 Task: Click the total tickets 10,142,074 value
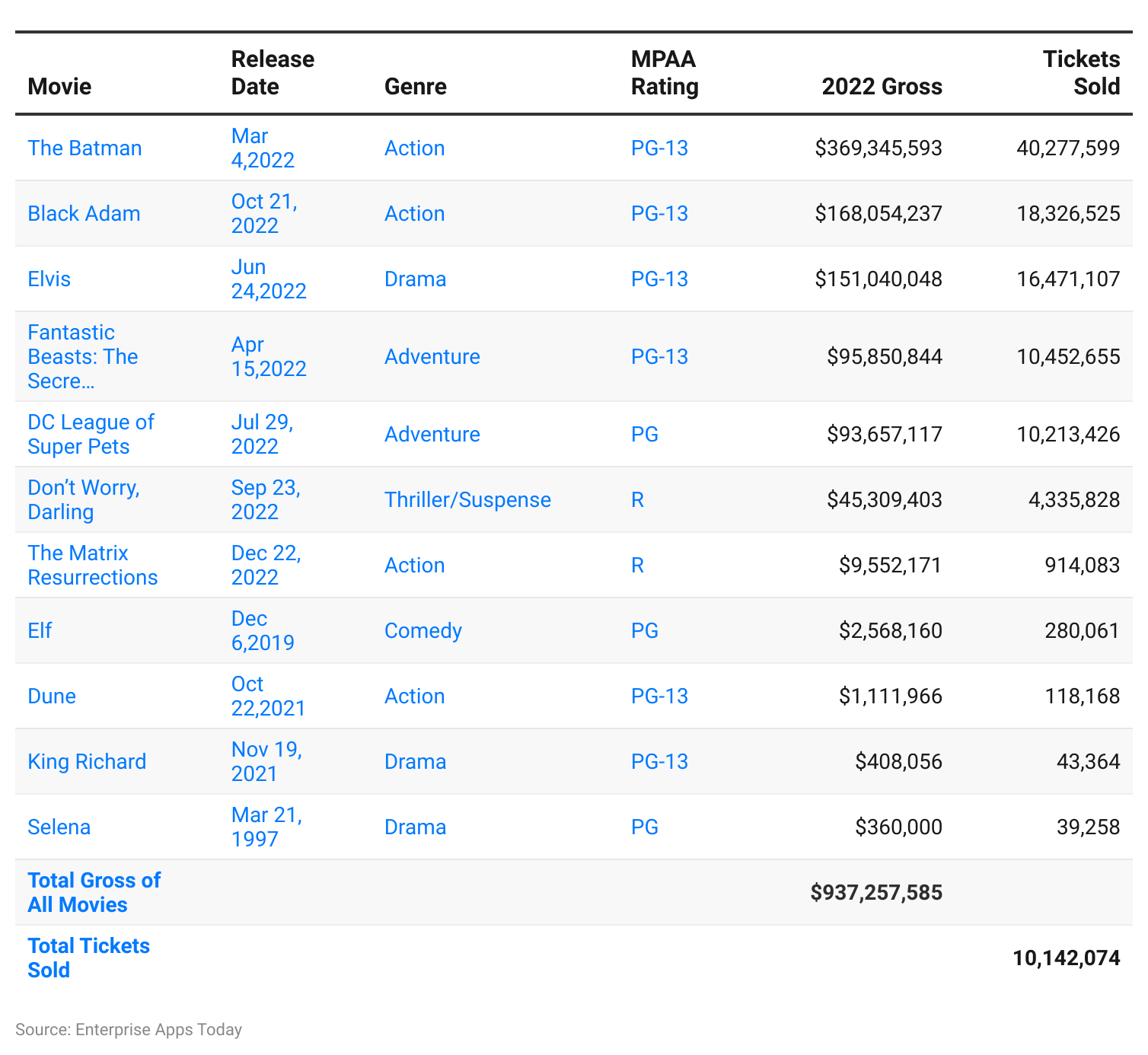(x=1066, y=958)
